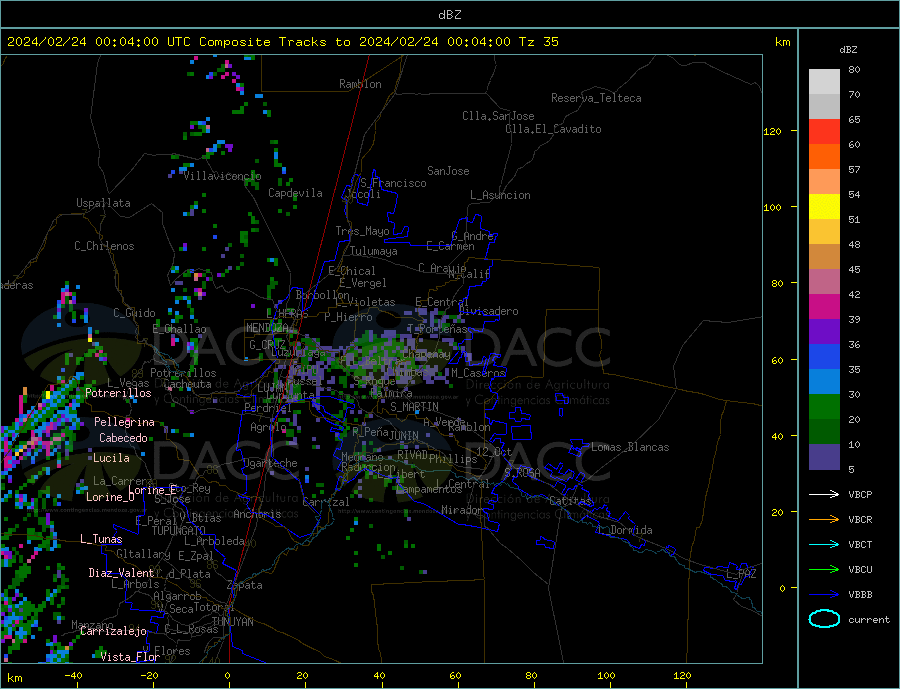900x689 pixels.
Task: Click the '80' value on the dBZ scale
Action: click(854, 69)
